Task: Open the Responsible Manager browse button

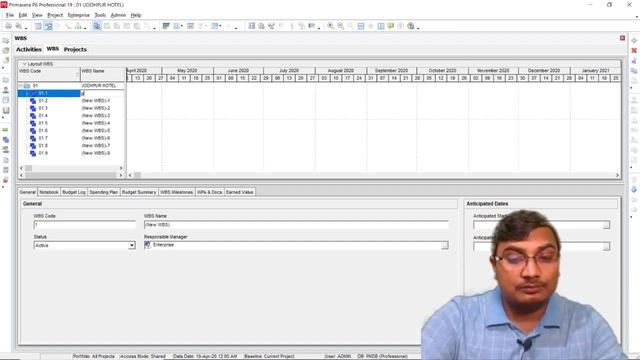Action: coord(444,245)
